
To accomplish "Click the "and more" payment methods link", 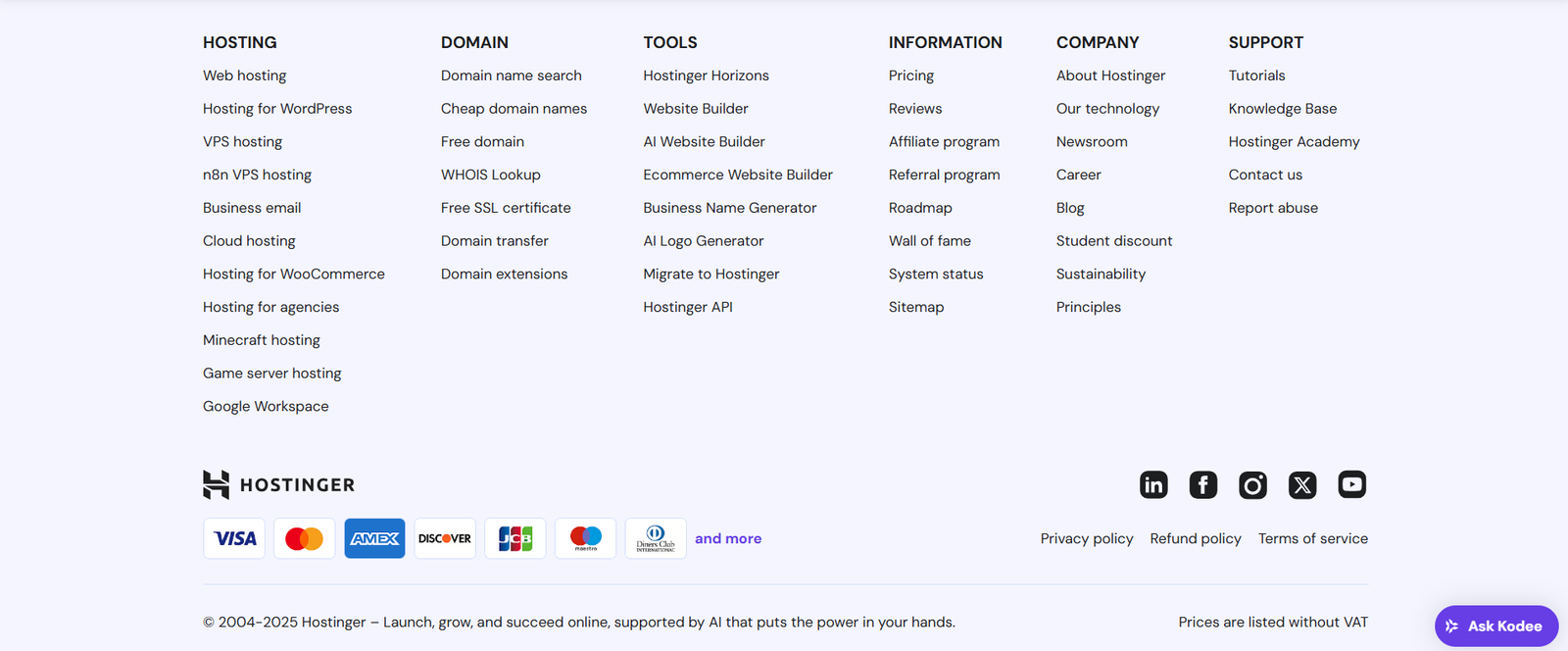I will click(728, 538).
